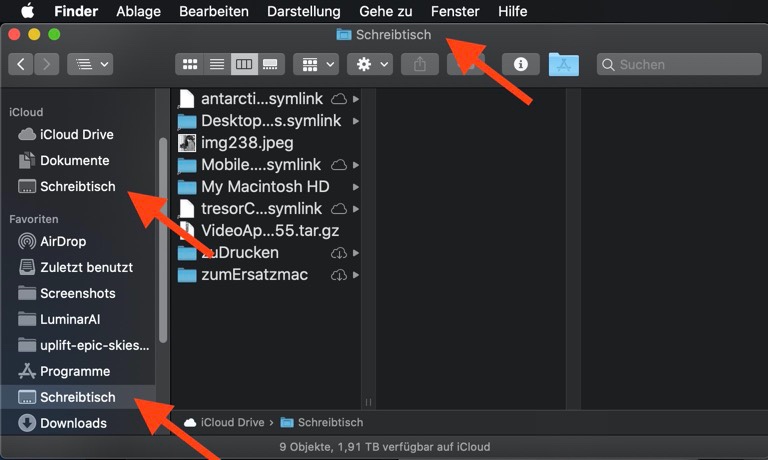Open the group-by arrangement dropdown
The height and width of the screenshot is (460, 768).
(316, 64)
